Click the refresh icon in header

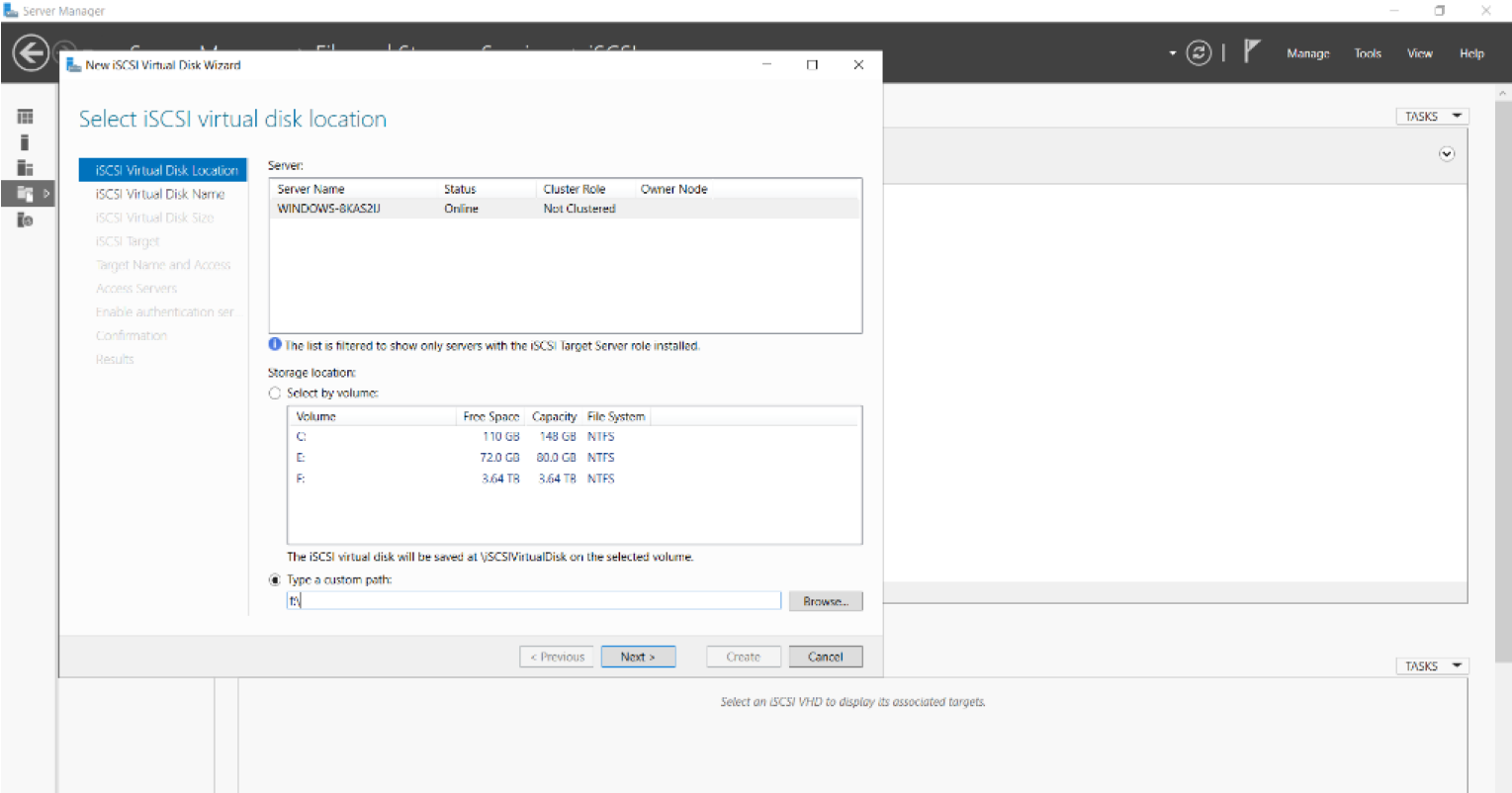point(1199,53)
